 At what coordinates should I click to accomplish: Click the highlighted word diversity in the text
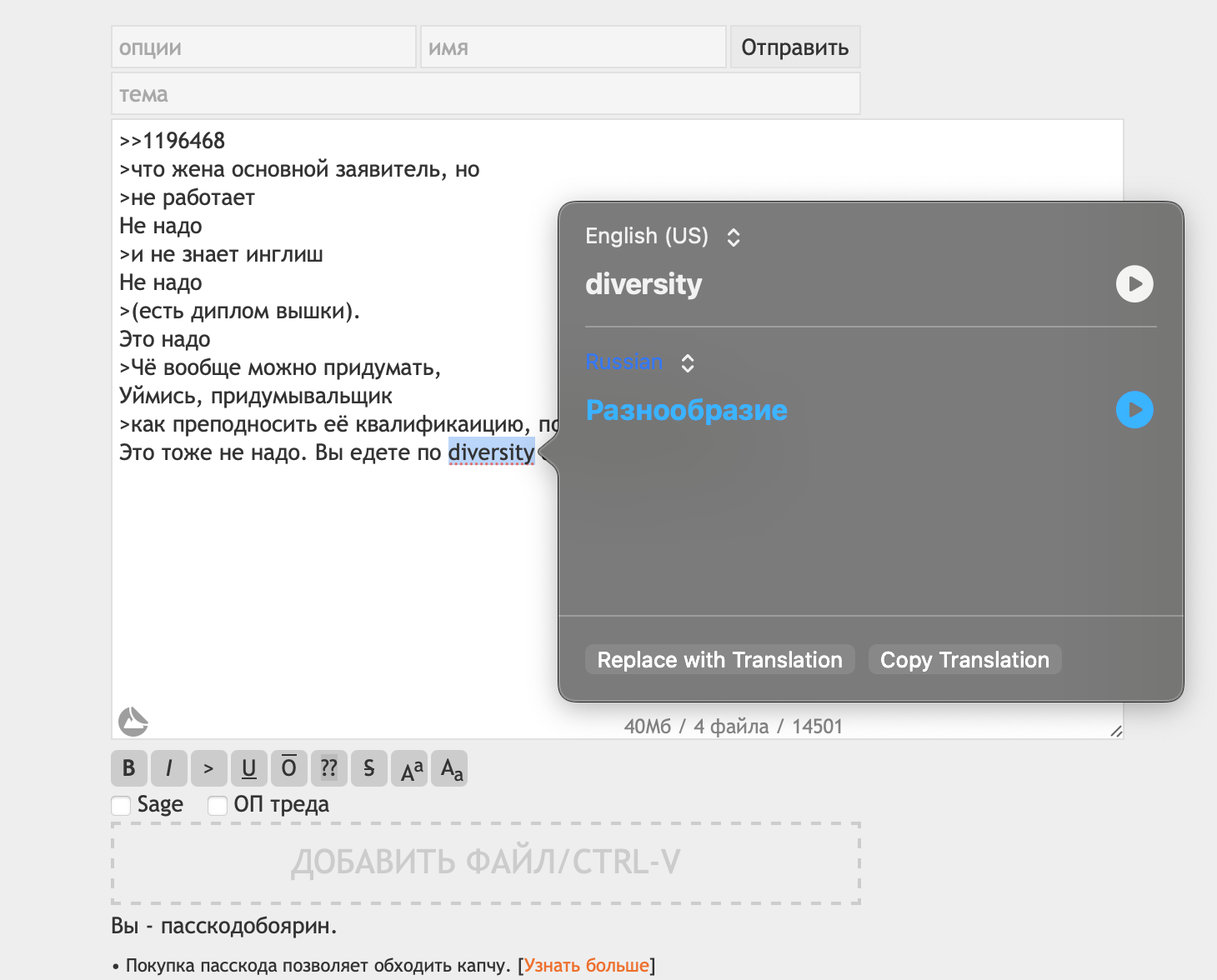492,452
